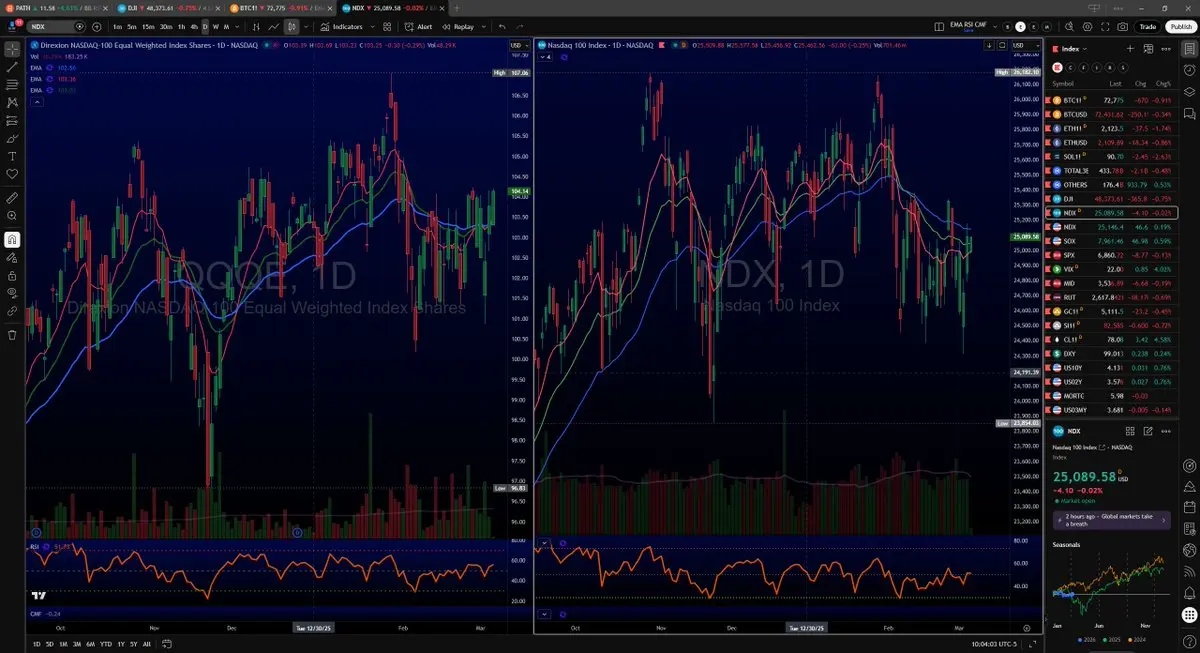The width and height of the screenshot is (1200, 653).
Task: Select the zoom-in tool in left toolbar
Action: (x=12, y=216)
